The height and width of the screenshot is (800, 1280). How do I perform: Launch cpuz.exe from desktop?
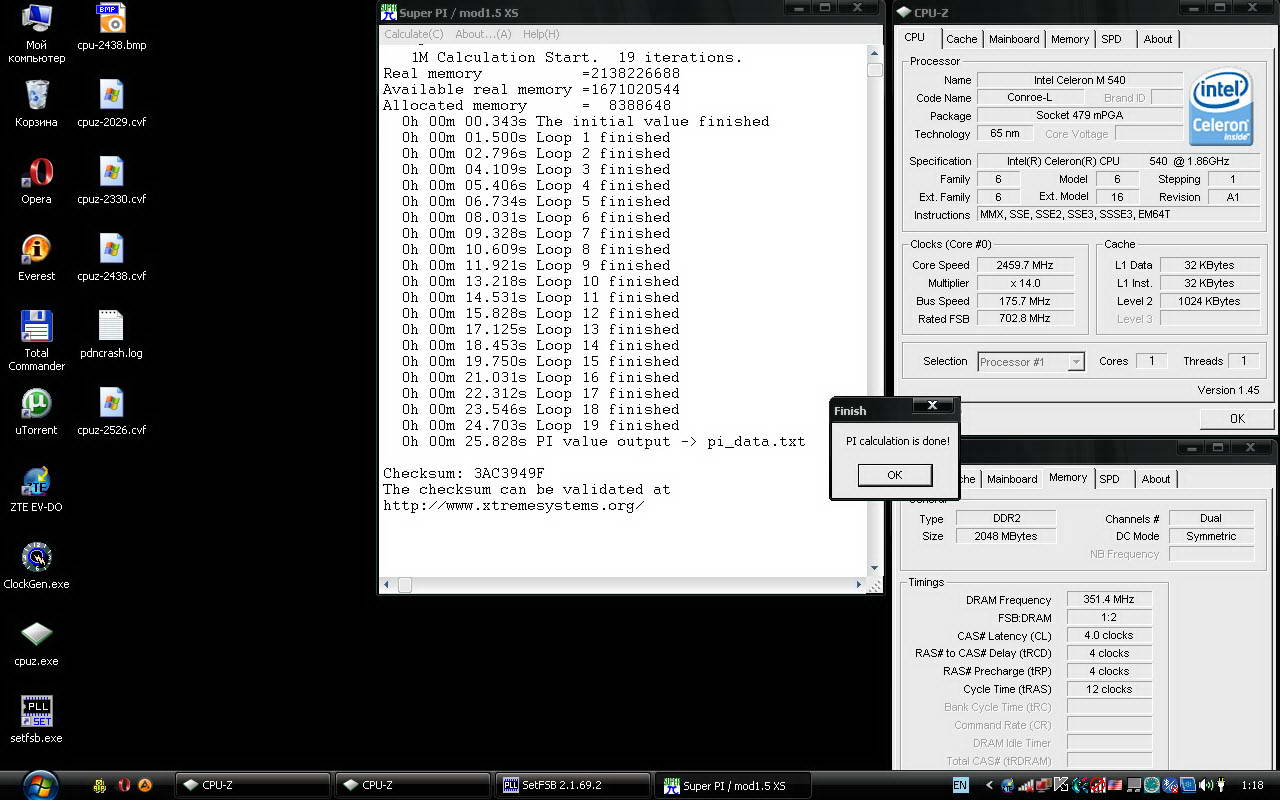36,643
